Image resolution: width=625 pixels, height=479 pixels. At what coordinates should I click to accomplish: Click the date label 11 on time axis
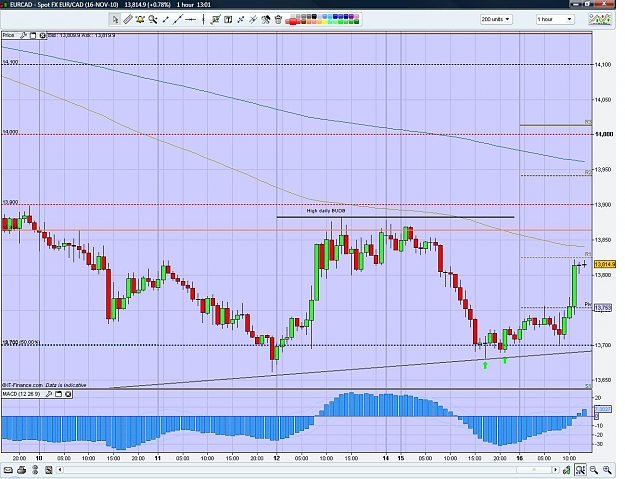pyautogui.click(x=158, y=458)
